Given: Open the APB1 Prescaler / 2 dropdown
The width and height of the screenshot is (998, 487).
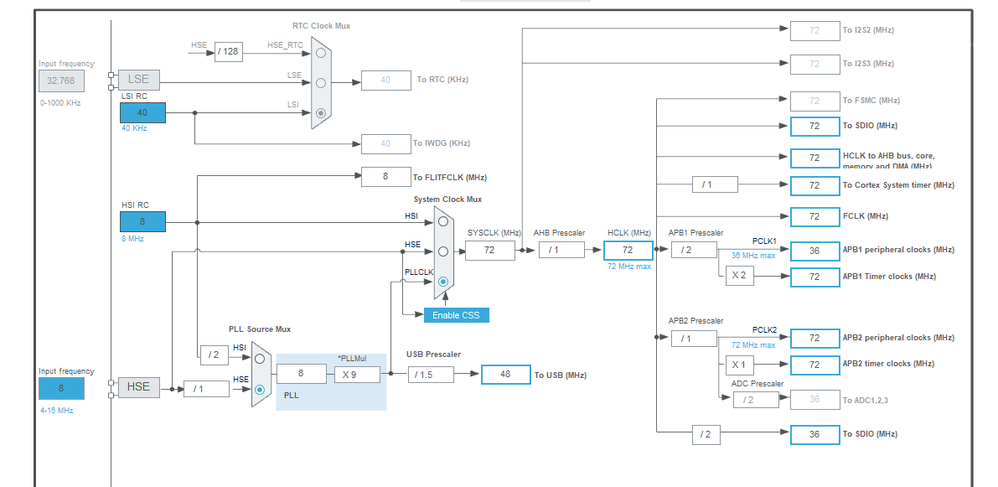Looking at the screenshot, I should 694,250.
